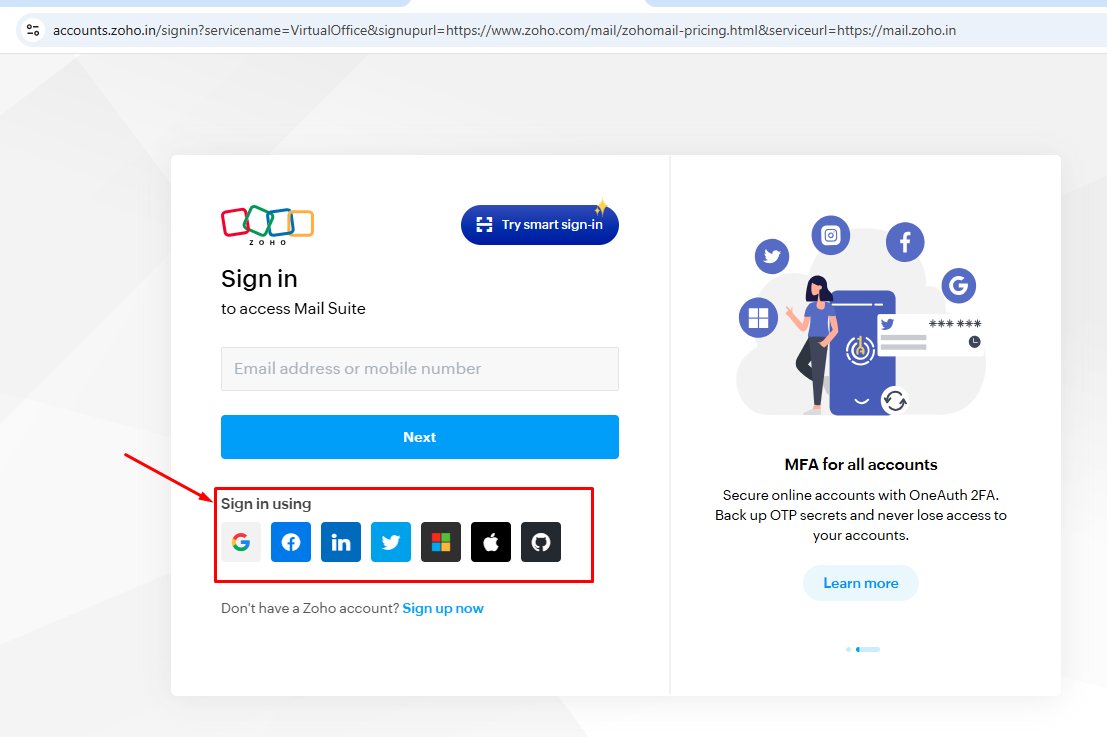Click "Don't have a Zoho account?" text
Screen dimensions: 1107x737
310,609
